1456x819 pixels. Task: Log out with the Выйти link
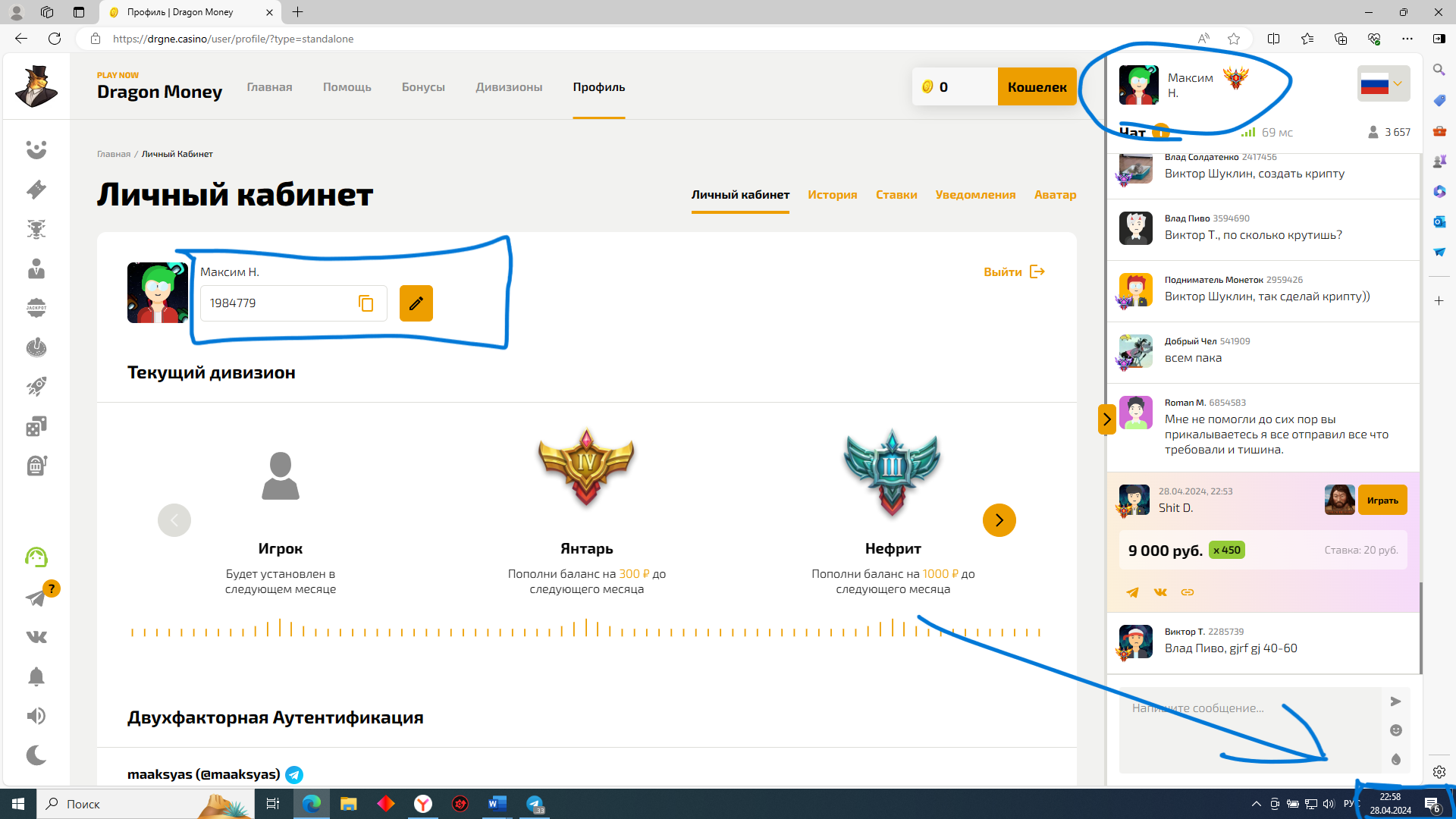[x=1014, y=271]
